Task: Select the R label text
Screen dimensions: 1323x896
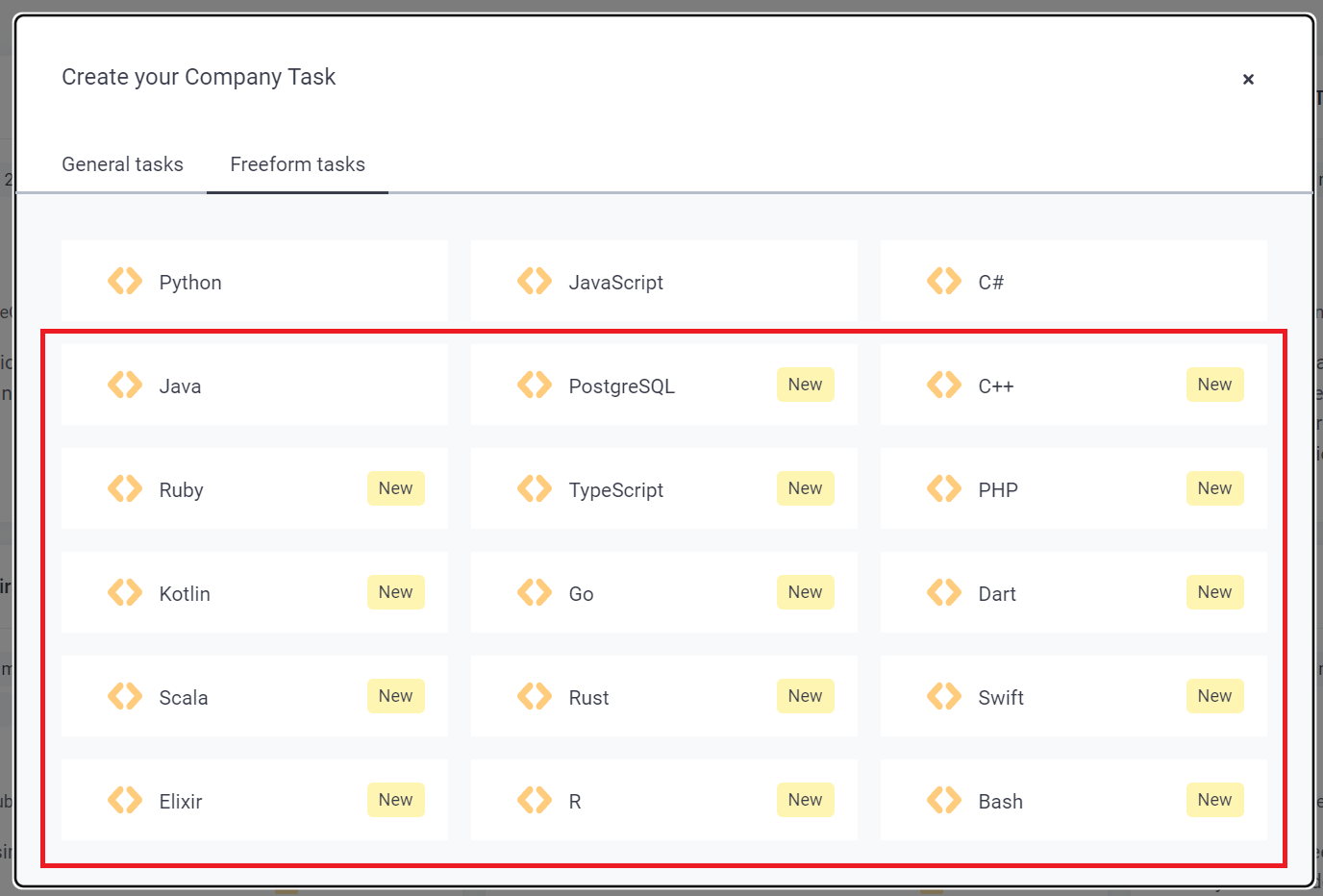Action: click(x=575, y=802)
